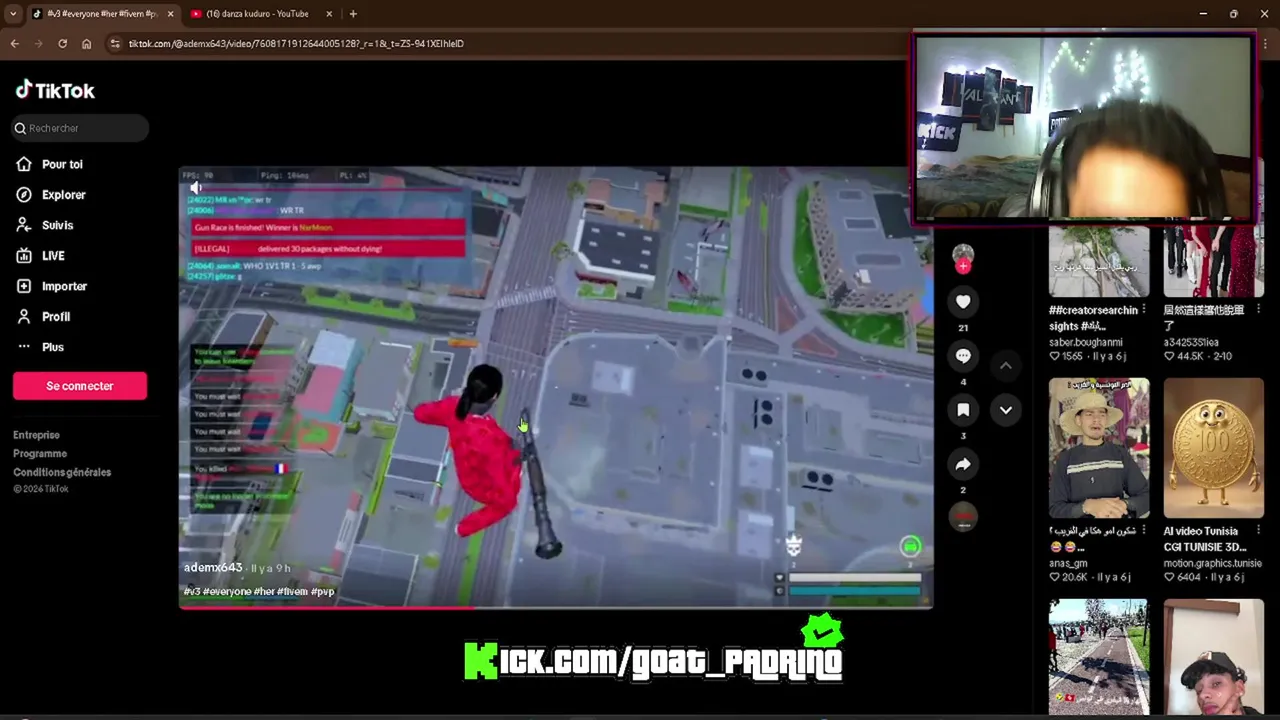Expand the Plus menu
The image size is (1280, 720).
(x=41, y=347)
